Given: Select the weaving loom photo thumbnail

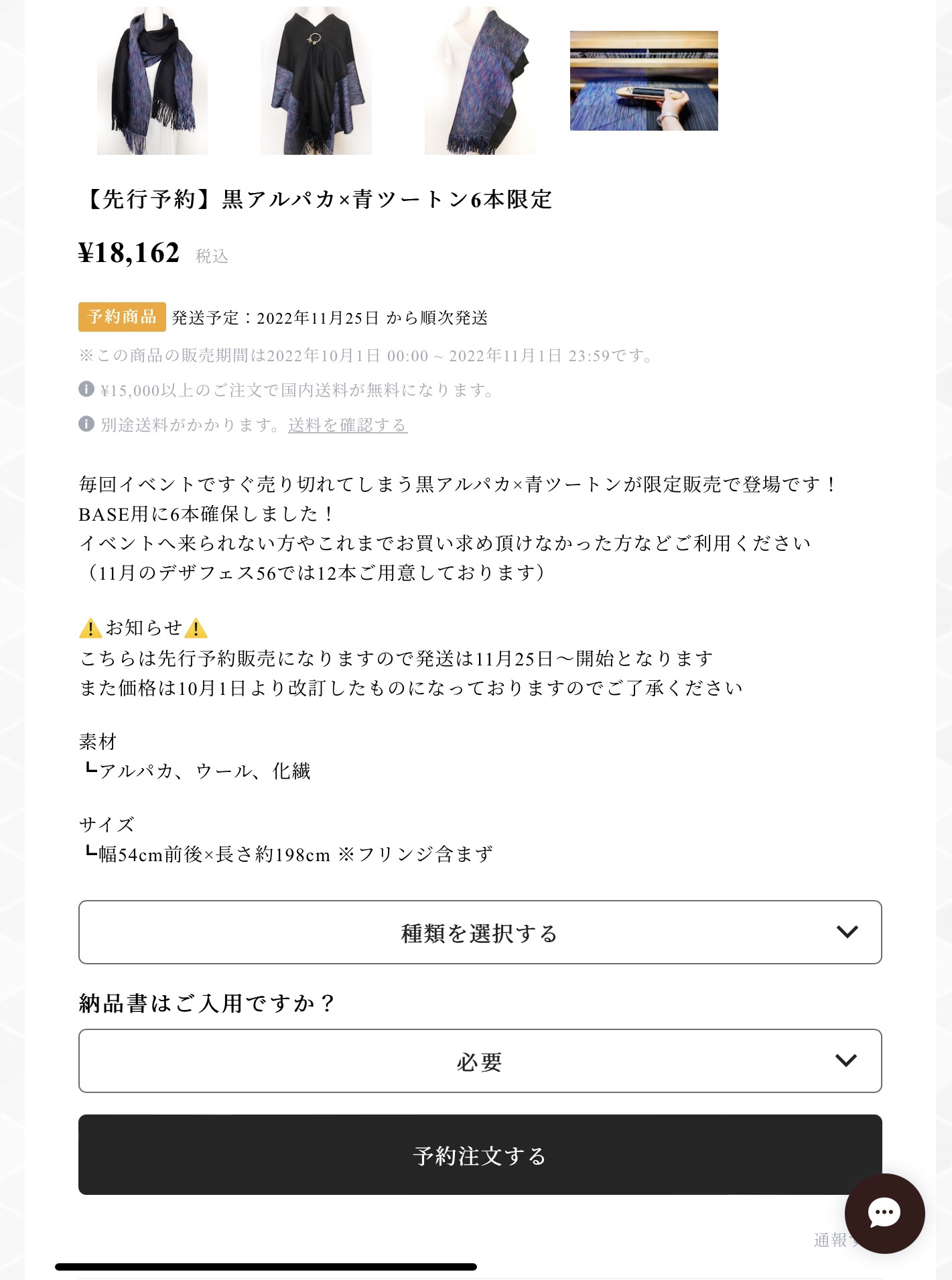Looking at the screenshot, I should (644, 80).
